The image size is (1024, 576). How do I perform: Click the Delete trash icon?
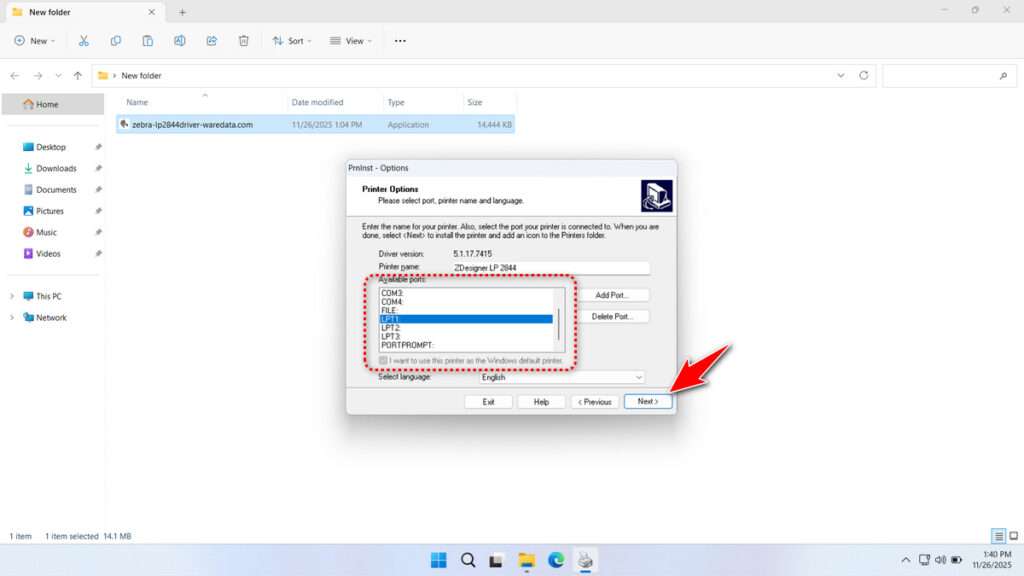(243, 40)
